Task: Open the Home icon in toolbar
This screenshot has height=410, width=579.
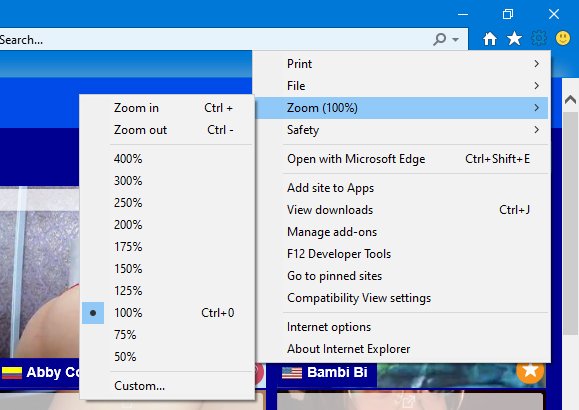Action: 490,38
